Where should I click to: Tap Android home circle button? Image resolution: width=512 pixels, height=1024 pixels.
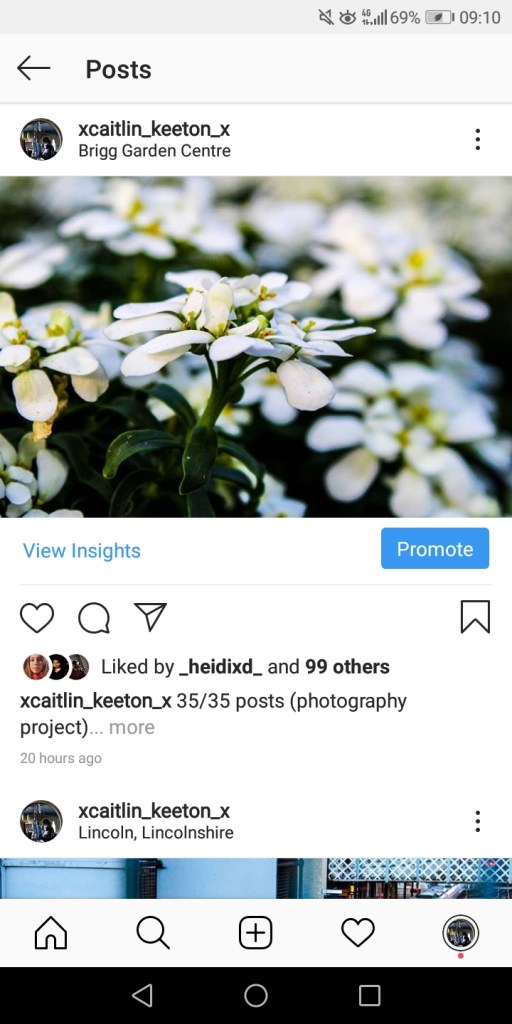[256, 995]
